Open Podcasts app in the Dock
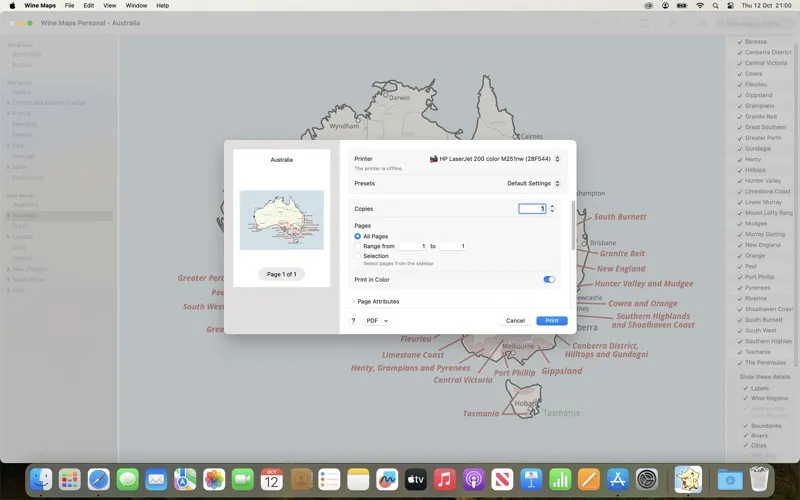Image resolution: width=800 pixels, height=500 pixels. 473,480
